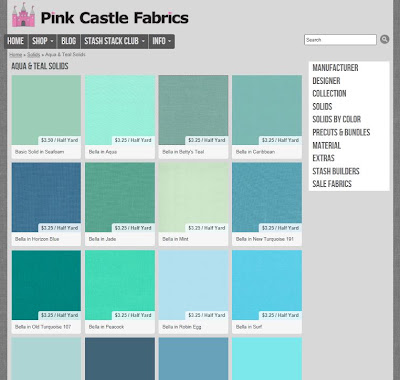Click the $3.25 / Half Yard price on Surf
Screen dimensions: 400x380
click(280, 315)
